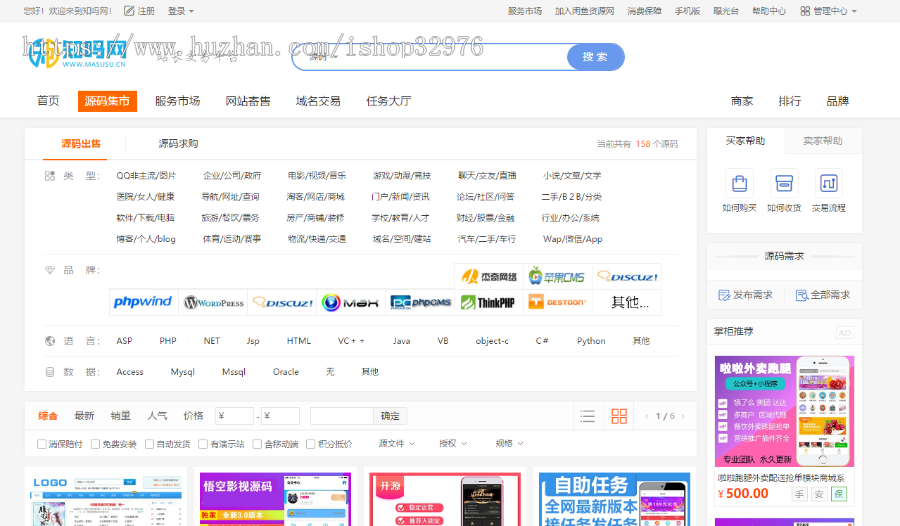Screen dimensions: 900x526
Task: Switch to grid view layout icon
Action: [619, 416]
